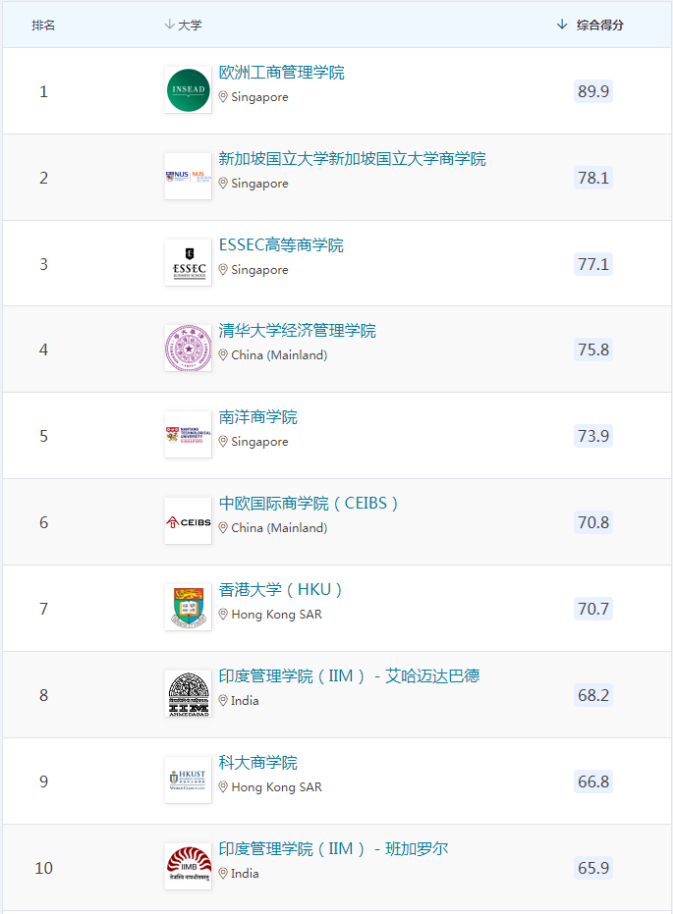This screenshot has height=914, width=673.
Task: Click China (Mainland) under 清华大学经济管理学院
Action: tap(279, 355)
